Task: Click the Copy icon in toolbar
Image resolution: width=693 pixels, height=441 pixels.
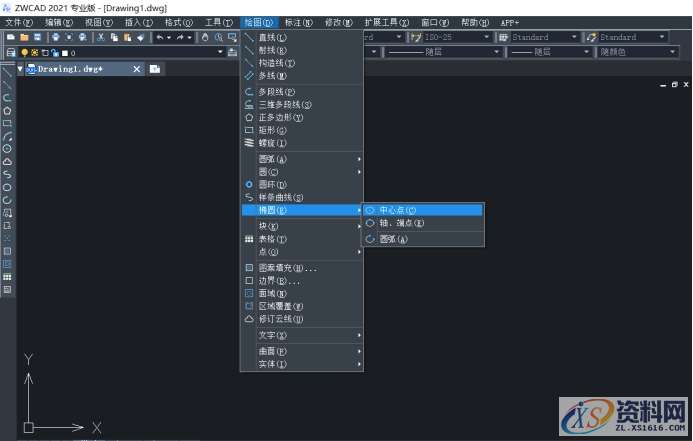Action: [x=114, y=37]
